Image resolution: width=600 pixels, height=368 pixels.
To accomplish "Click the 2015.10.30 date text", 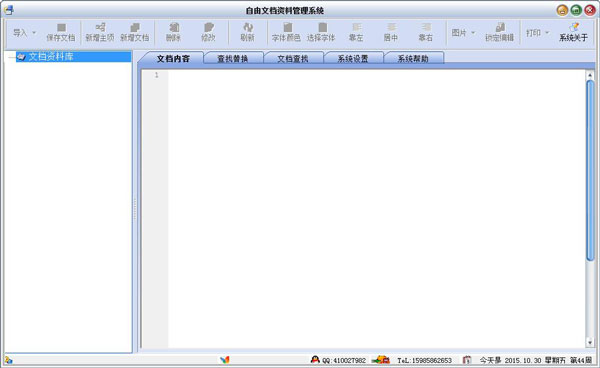I will [x=523, y=360].
